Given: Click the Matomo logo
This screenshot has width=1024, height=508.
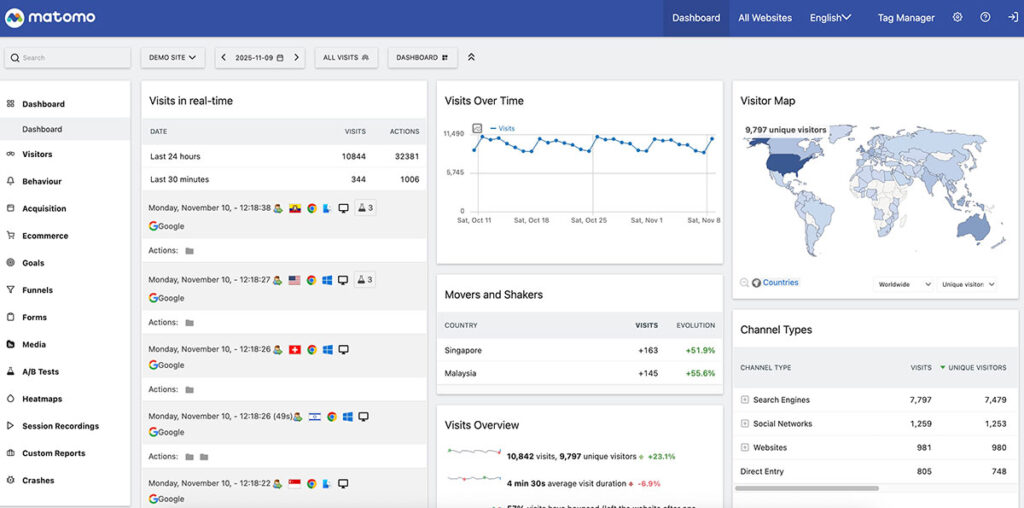Looking at the screenshot, I should 50,18.
